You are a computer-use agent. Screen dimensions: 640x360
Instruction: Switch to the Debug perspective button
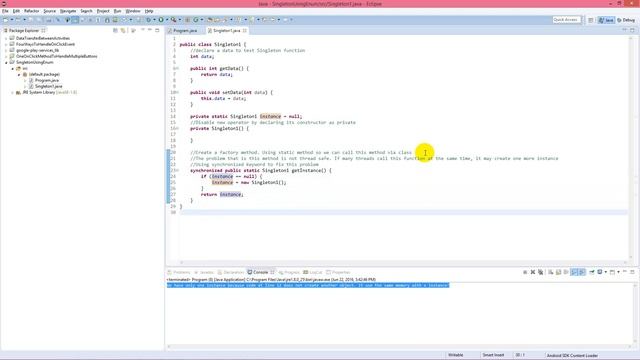(626, 20)
